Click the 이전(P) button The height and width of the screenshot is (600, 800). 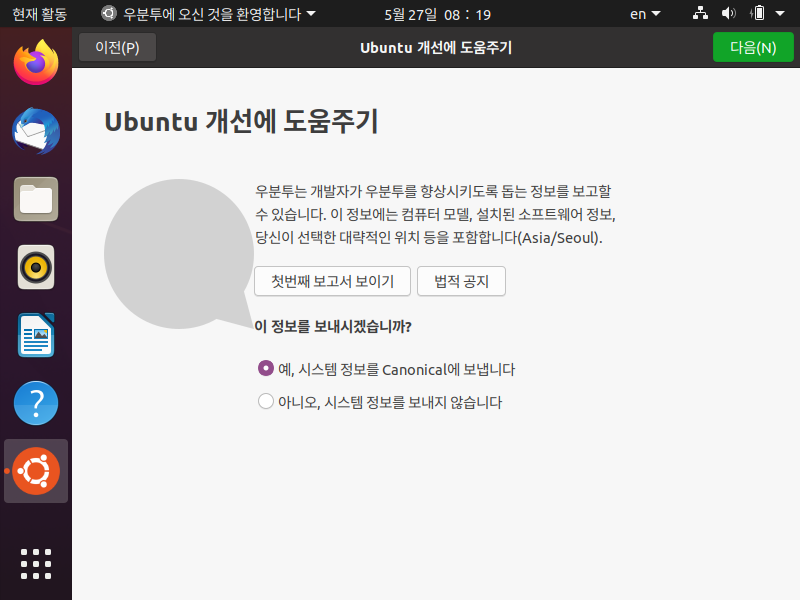(x=117, y=47)
